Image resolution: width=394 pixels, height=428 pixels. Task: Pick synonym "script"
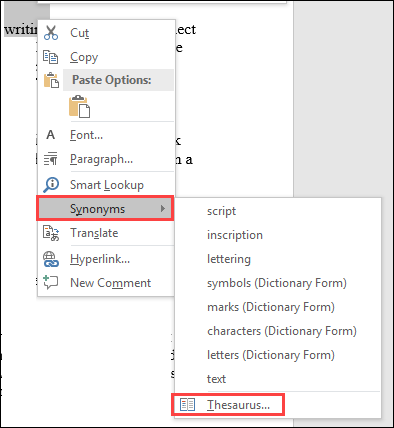[x=278, y=211]
